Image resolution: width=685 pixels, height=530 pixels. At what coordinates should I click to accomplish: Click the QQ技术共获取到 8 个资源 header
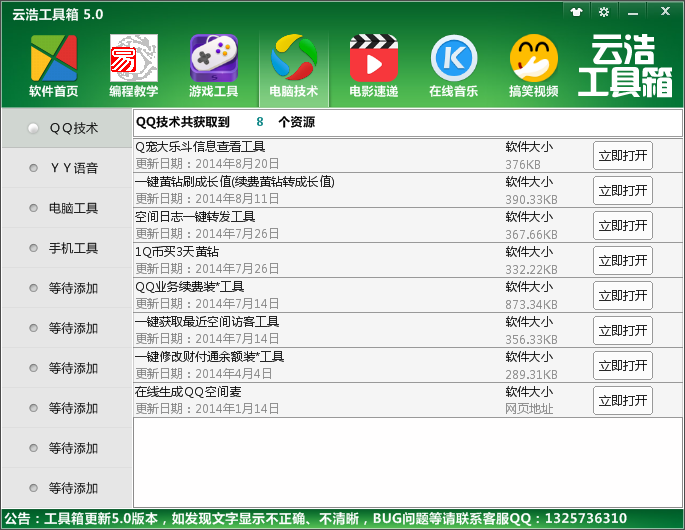pyautogui.click(x=225, y=122)
